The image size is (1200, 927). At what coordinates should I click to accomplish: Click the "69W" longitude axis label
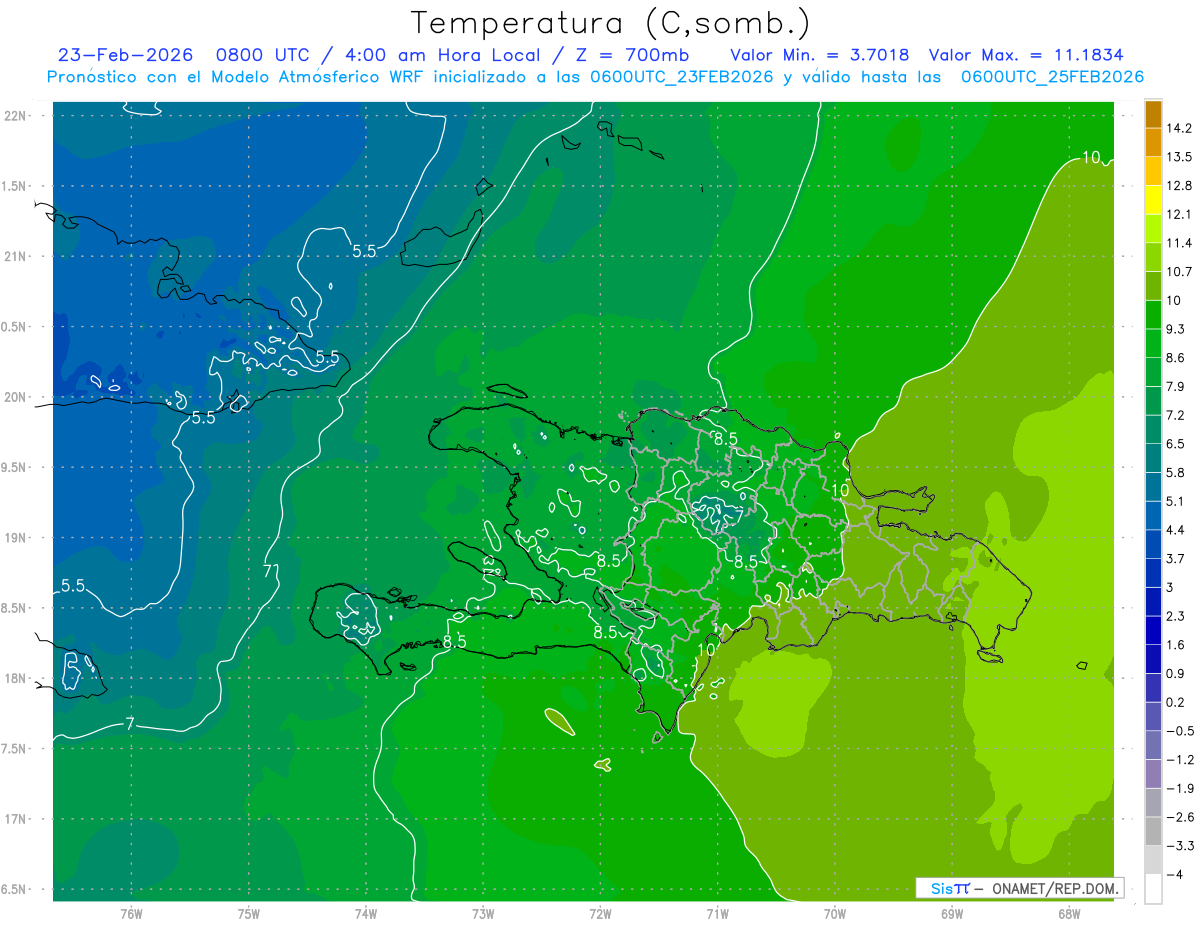pos(952,914)
